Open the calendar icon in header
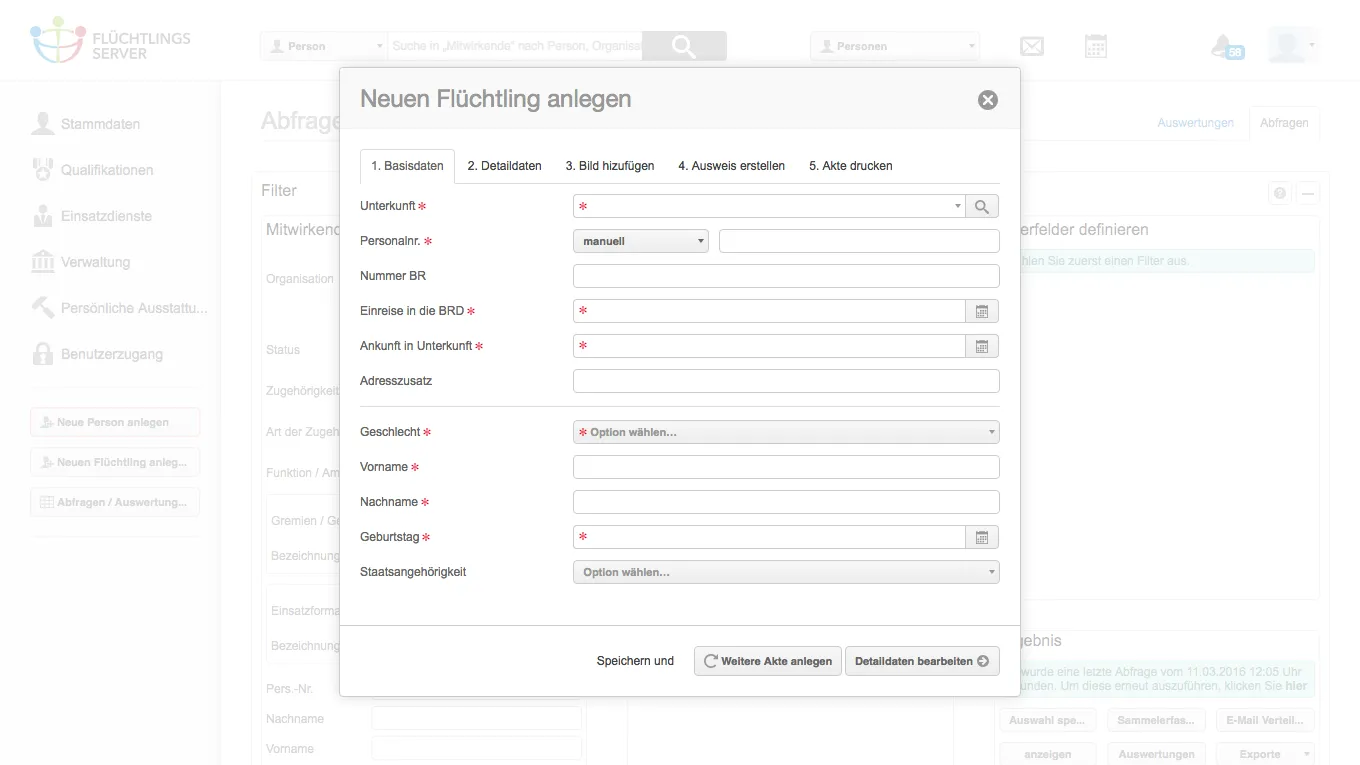This screenshot has width=1360, height=765. pyautogui.click(x=1096, y=46)
